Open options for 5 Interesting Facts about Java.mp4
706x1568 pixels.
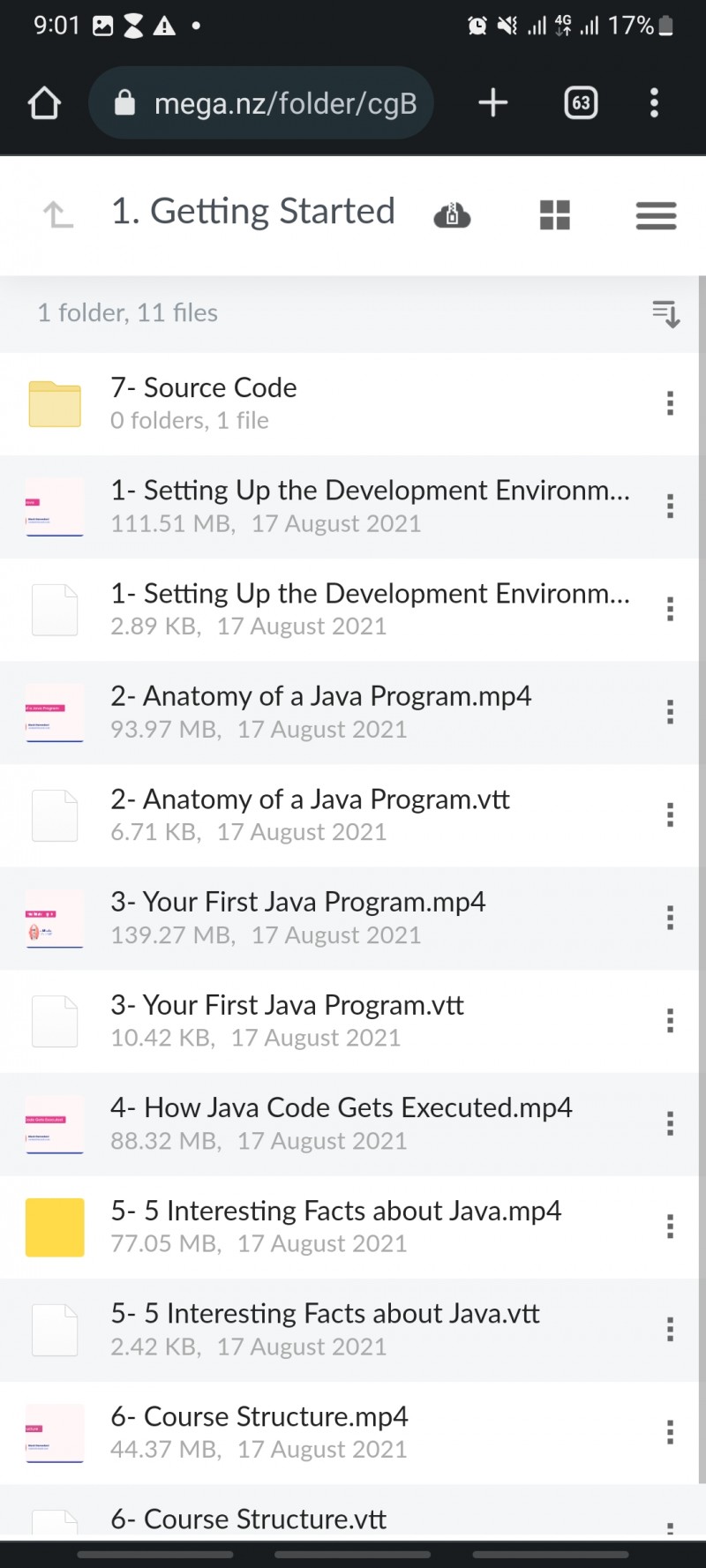click(x=671, y=1227)
